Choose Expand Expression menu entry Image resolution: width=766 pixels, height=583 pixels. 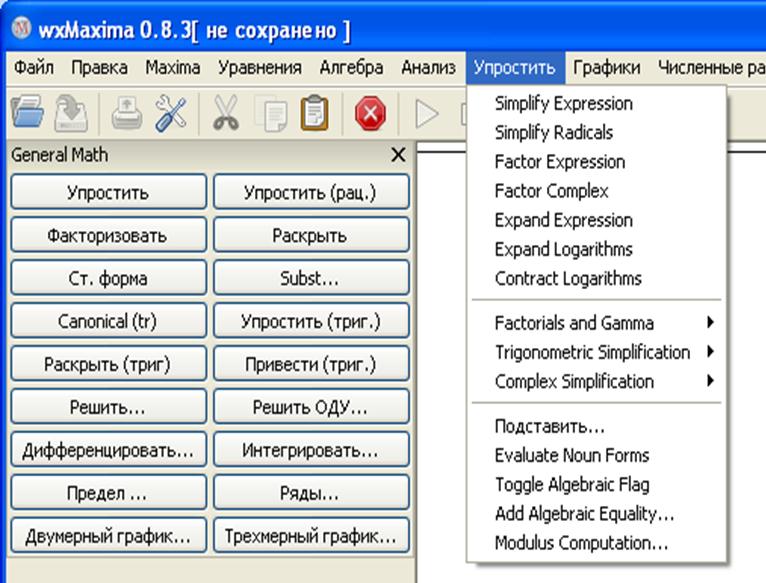[x=596, y=220]
